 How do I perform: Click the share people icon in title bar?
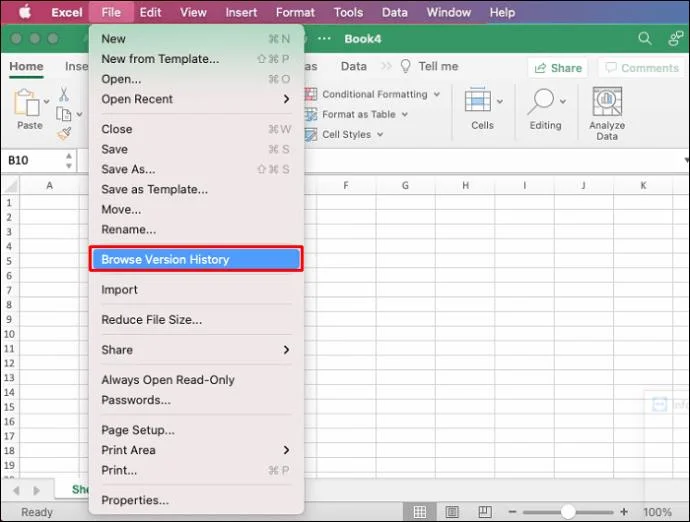(x=675, y=39)
